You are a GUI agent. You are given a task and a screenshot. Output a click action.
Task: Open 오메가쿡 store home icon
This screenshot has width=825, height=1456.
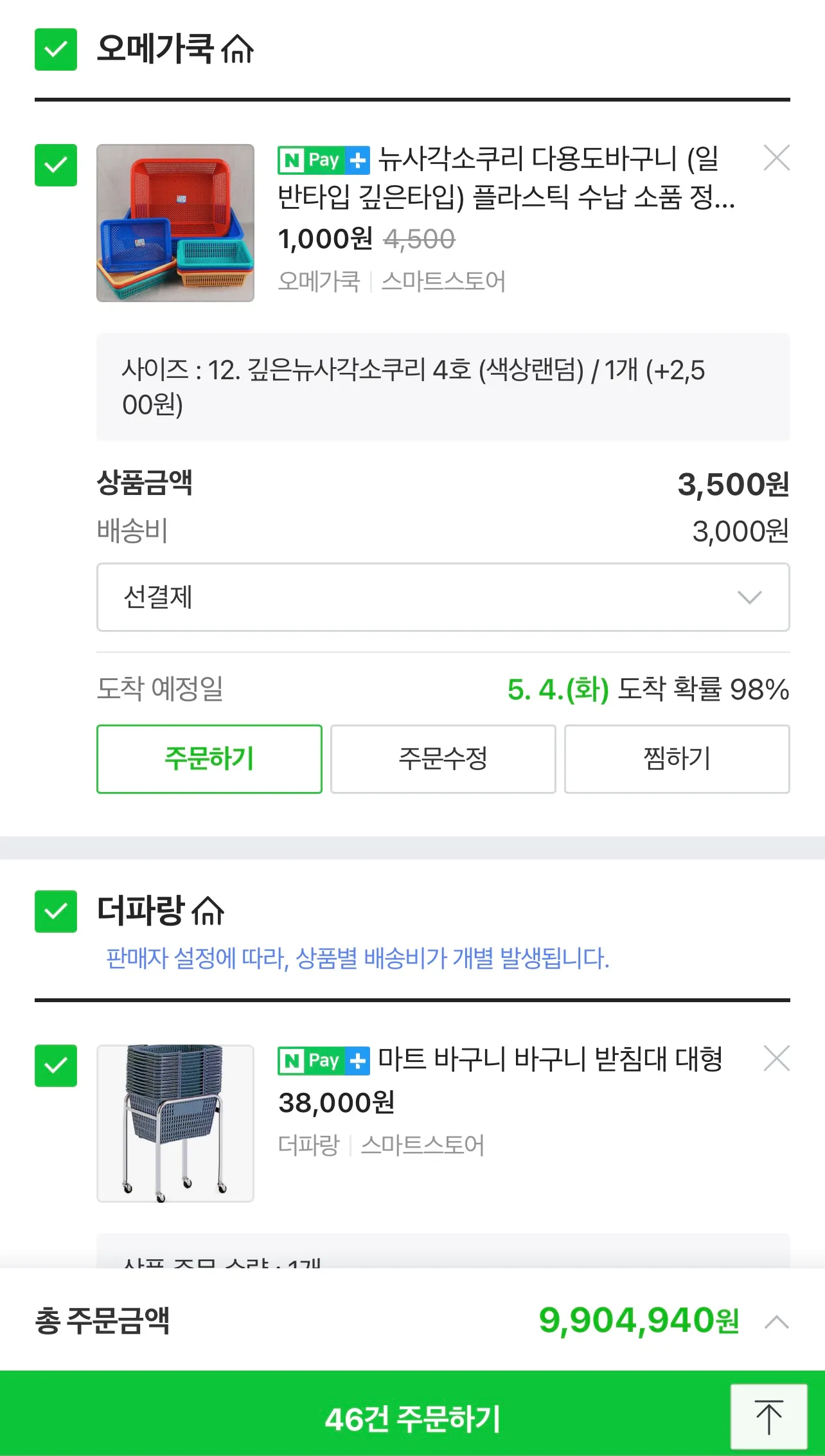238,49
